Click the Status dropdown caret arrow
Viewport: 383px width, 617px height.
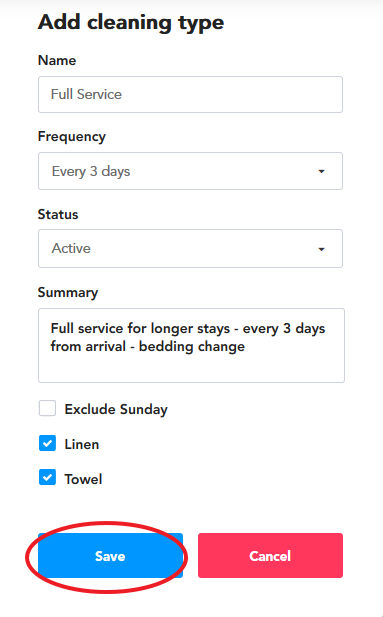[321, 249]
